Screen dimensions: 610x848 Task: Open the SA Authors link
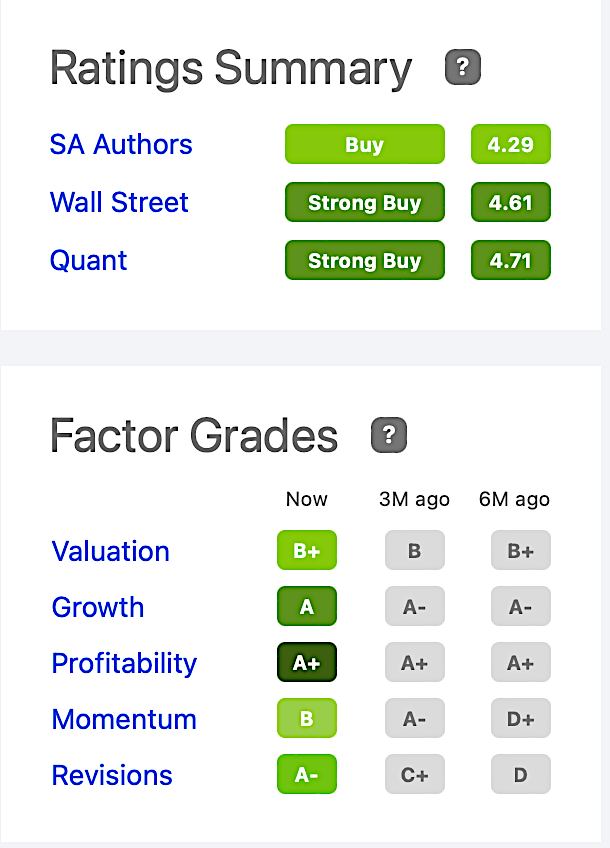point(121,144)
